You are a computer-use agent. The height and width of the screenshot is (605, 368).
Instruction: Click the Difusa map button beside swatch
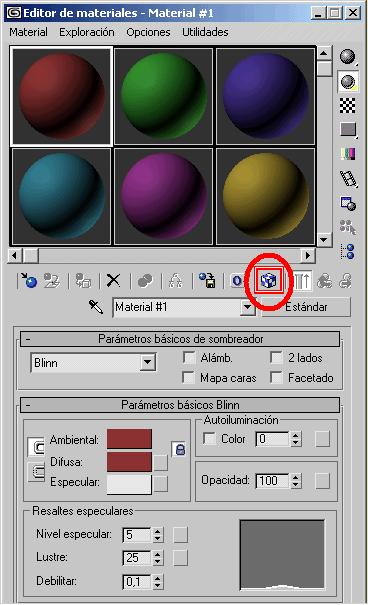click(160, 463)
